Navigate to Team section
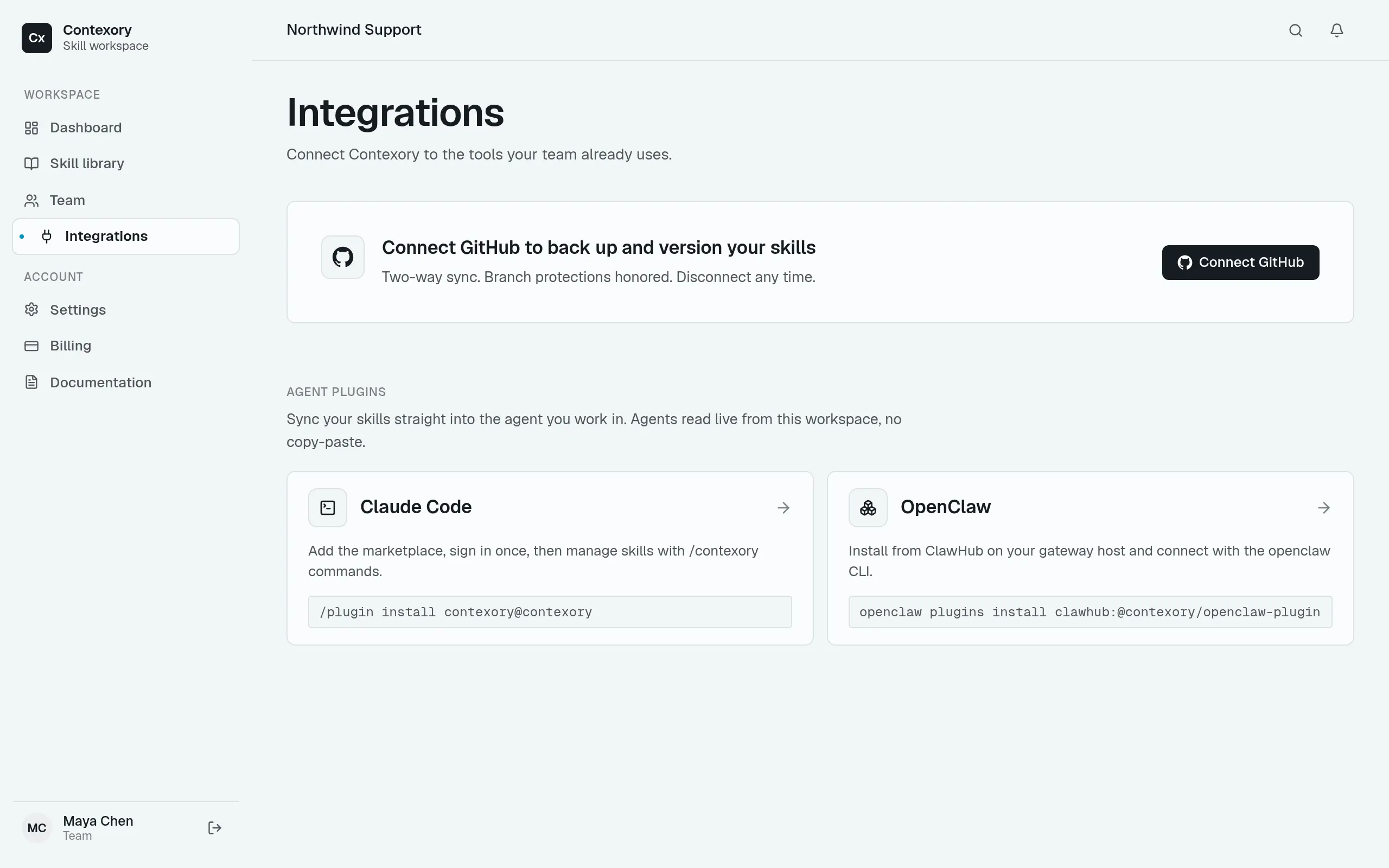1389x868 pixels. coord(126,200)
